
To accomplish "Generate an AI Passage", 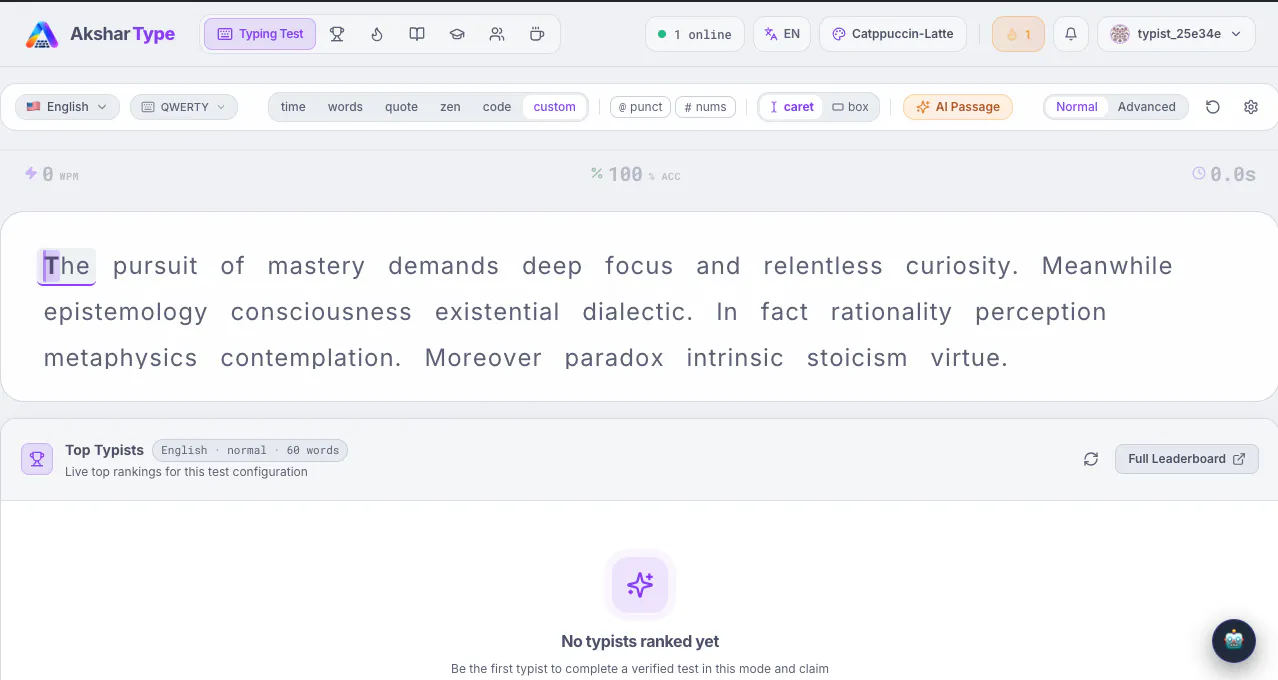I will (958, 107).
